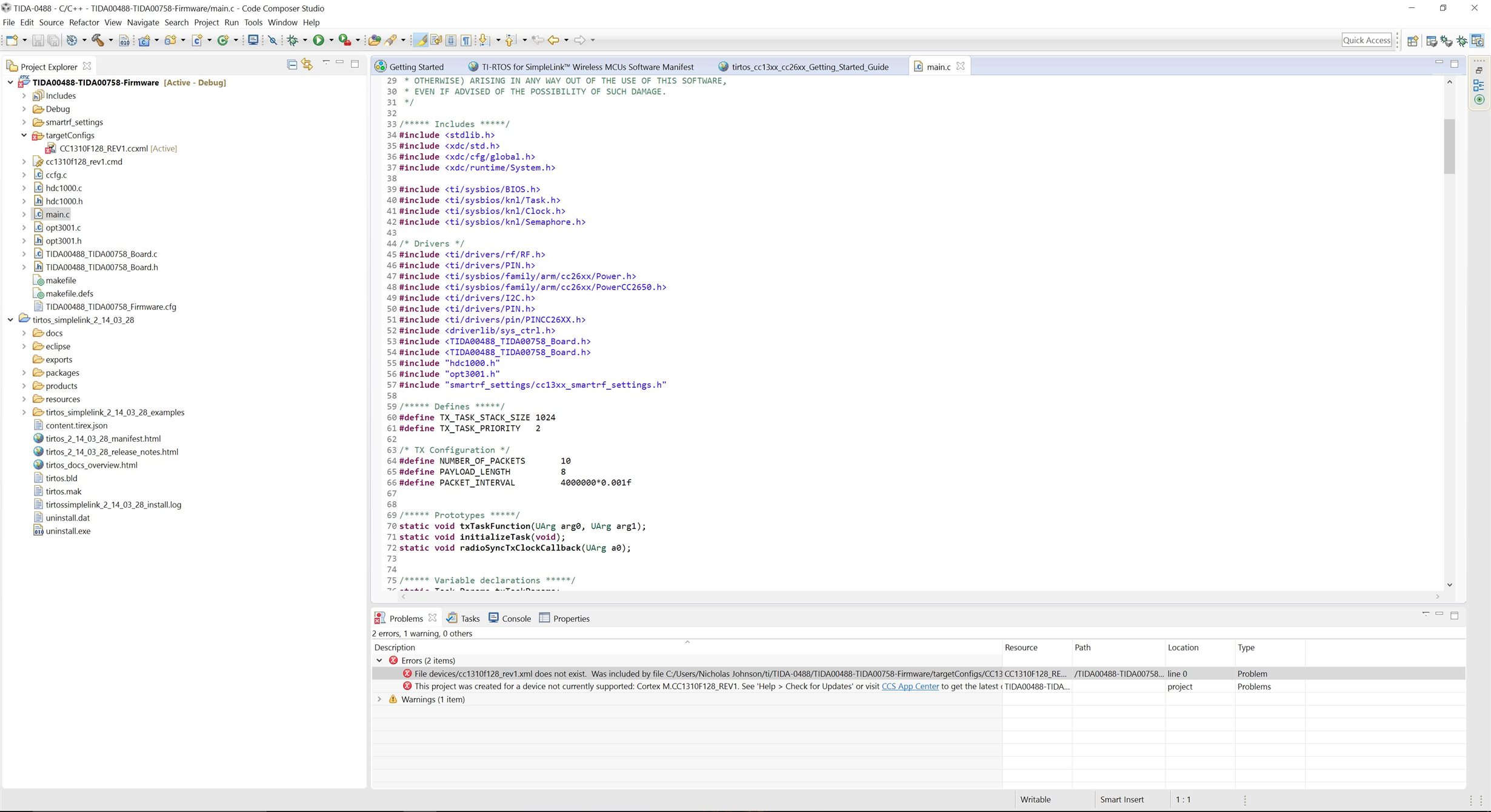Open the Refactor menu

coord(84,22)
